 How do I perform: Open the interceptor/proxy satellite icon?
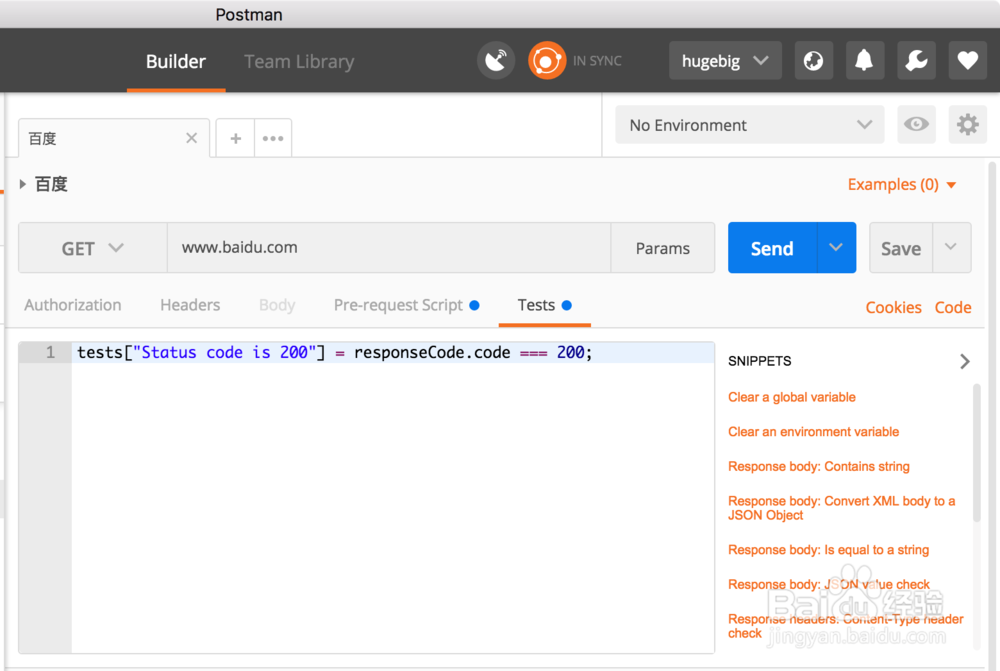pyautogui.click(x=496, y=61)
